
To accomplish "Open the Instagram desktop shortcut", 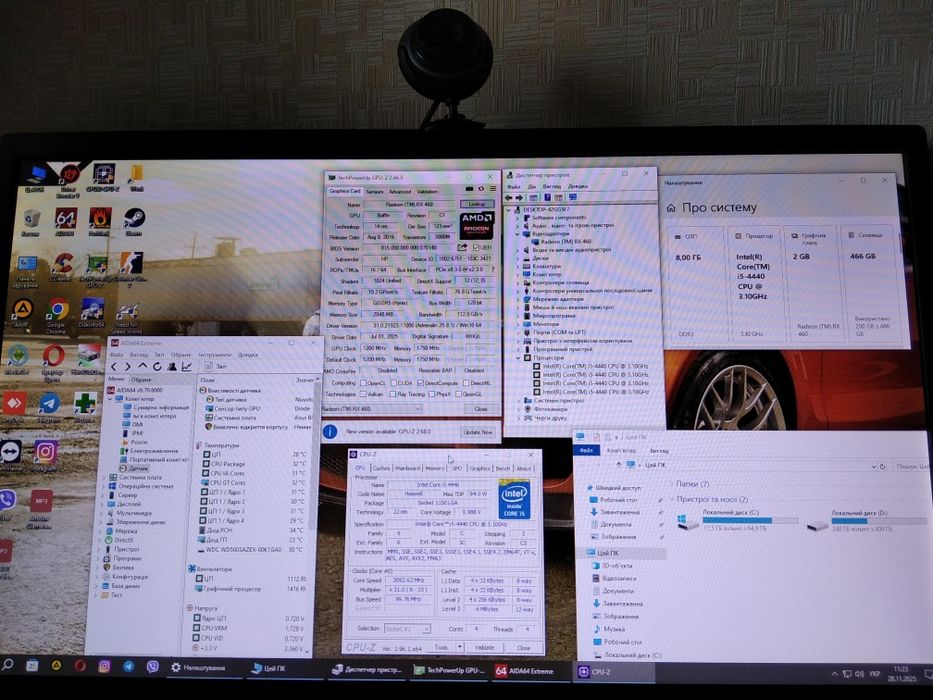I will click(45, 454).
